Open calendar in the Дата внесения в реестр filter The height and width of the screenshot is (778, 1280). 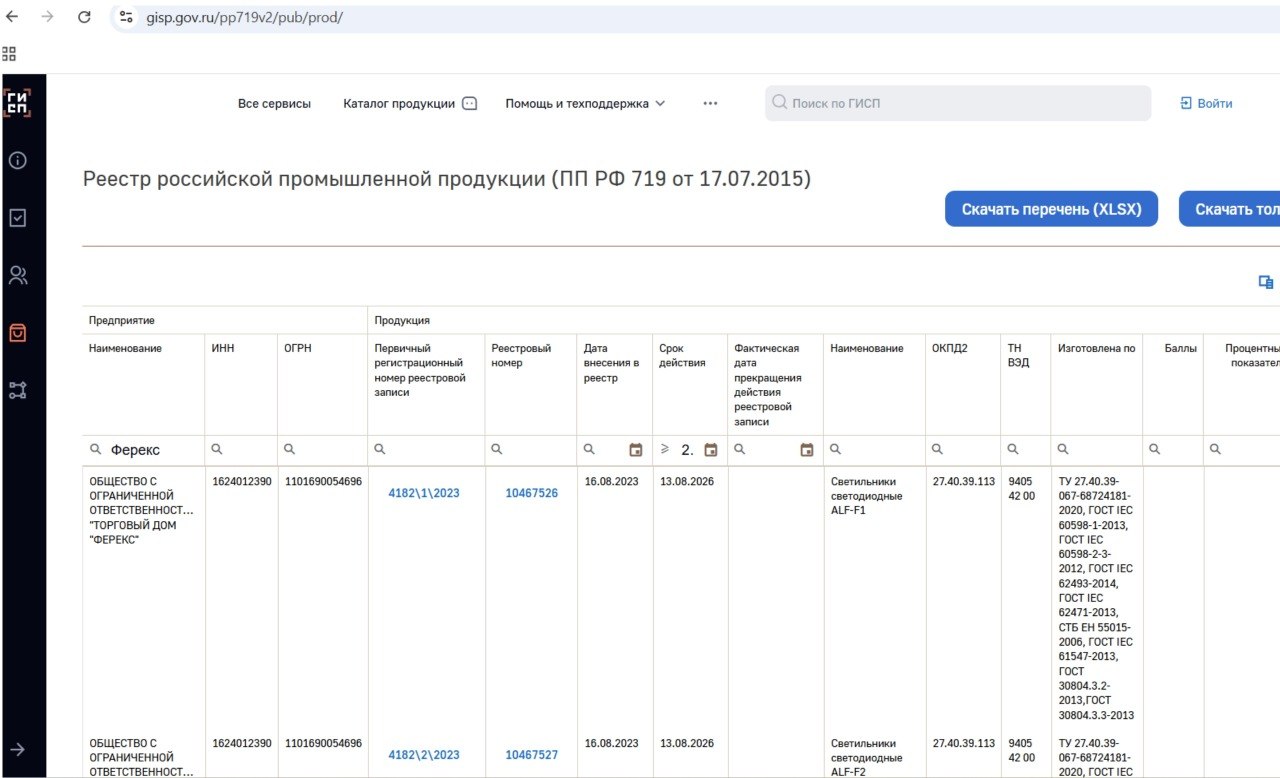click(635, 450)
